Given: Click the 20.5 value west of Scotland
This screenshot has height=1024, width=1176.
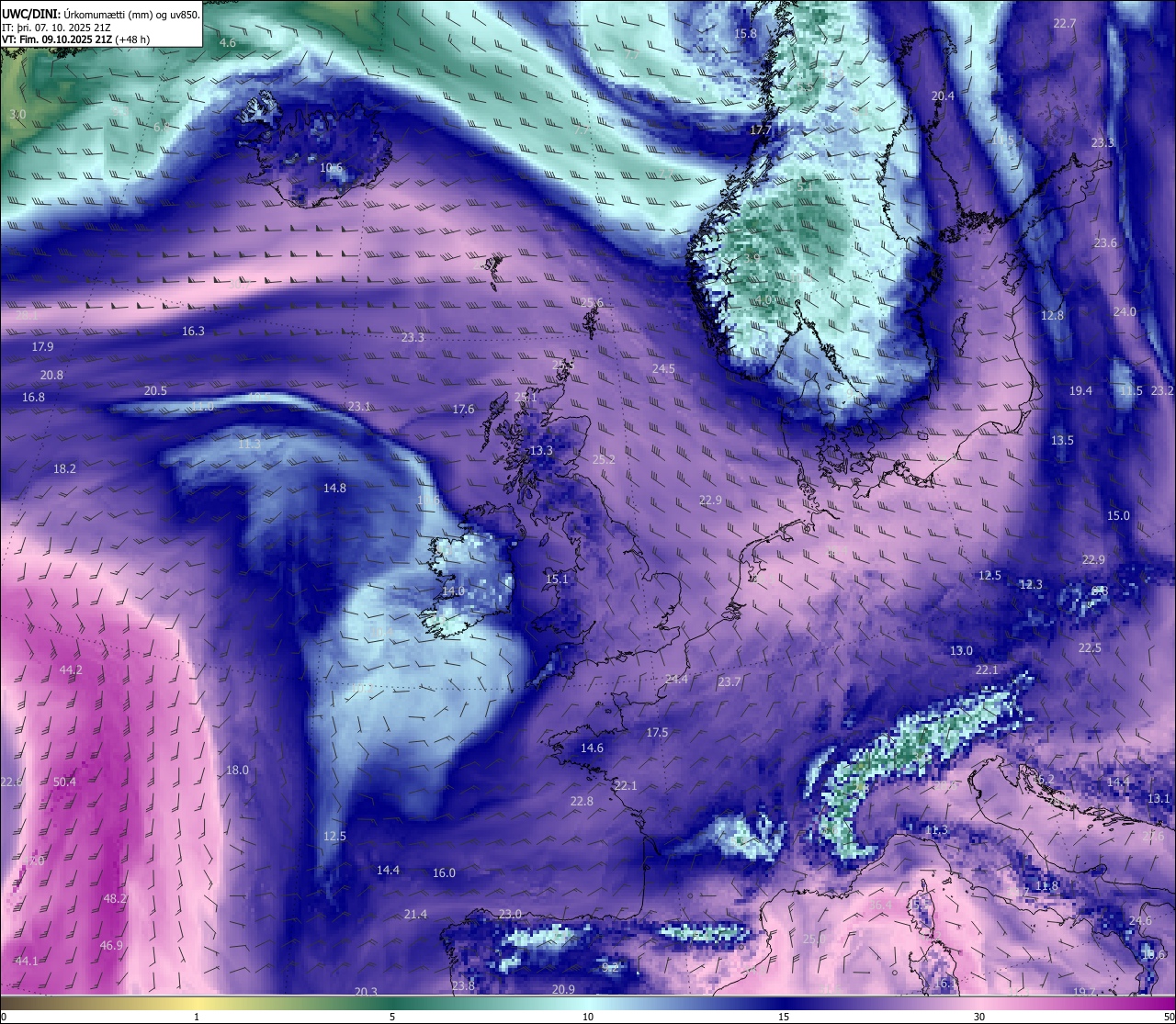Looking at the screenshot, I should [155, 391].
